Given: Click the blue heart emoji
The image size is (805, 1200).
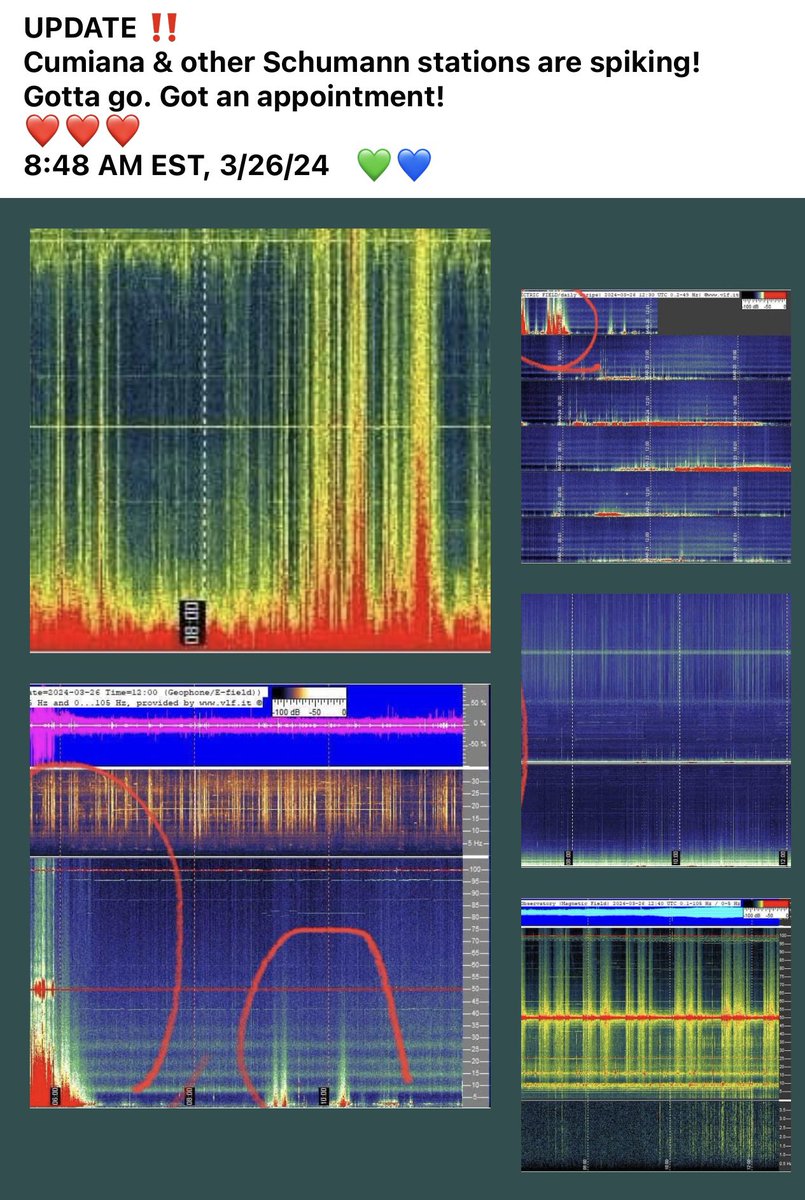Looking at the screenshot, I should point(413,165).
